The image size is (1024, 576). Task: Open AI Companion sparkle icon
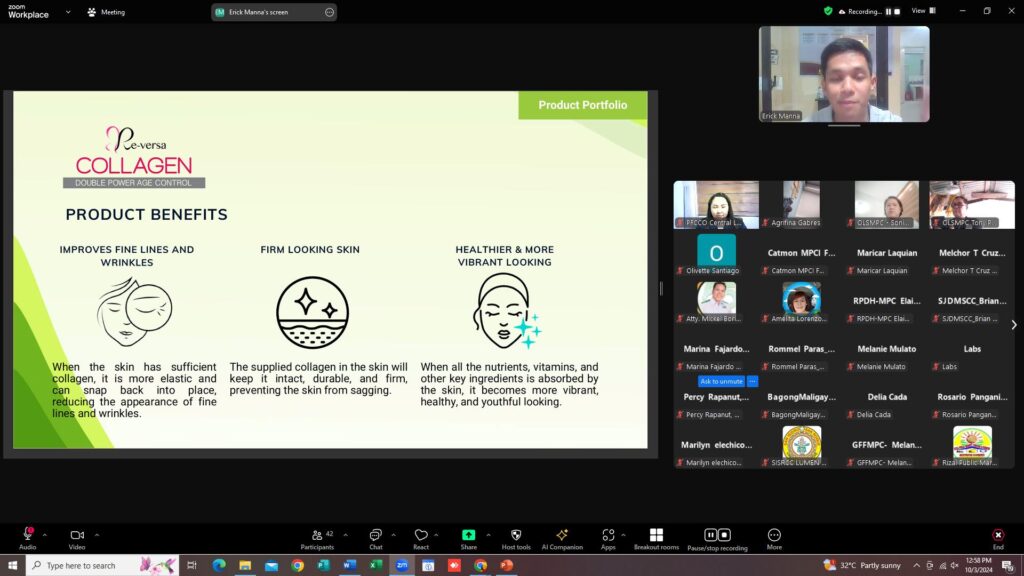tap(562, 535)
